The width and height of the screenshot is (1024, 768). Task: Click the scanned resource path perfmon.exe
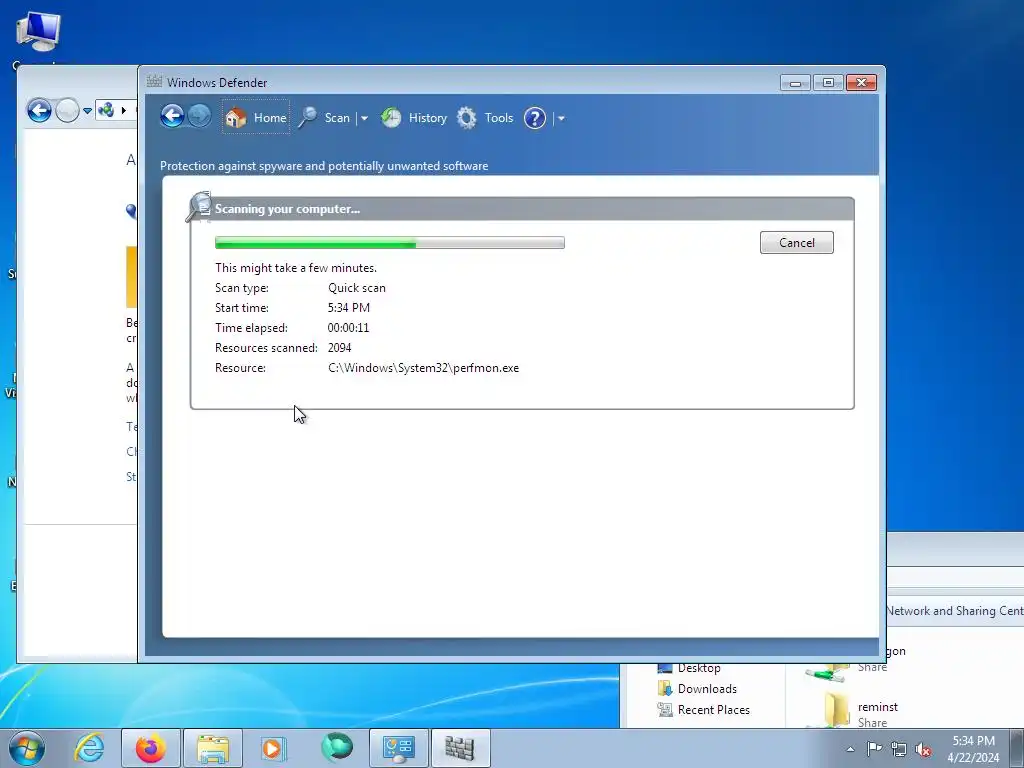tap(424, 368)
